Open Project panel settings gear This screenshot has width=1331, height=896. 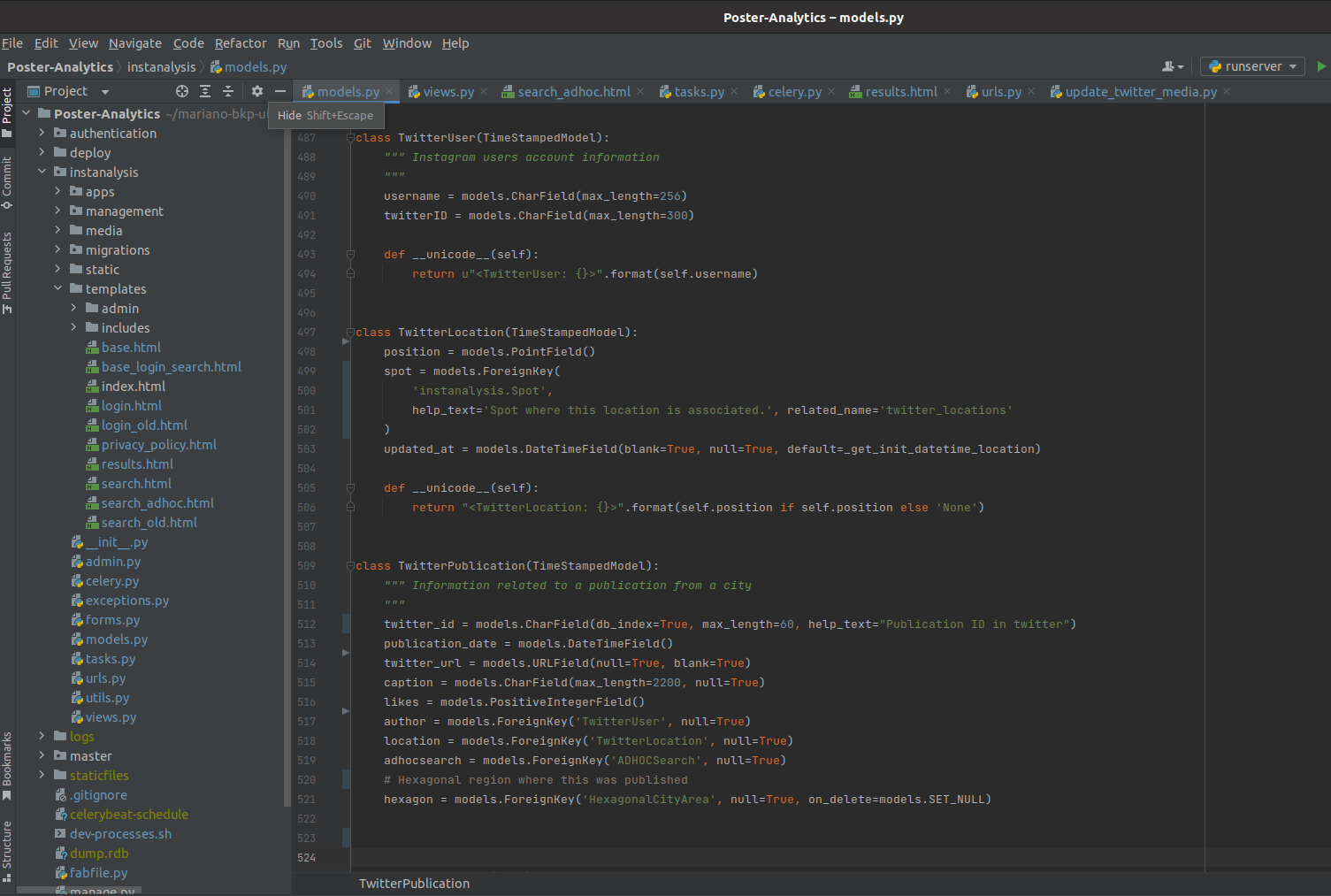[257, 91]
